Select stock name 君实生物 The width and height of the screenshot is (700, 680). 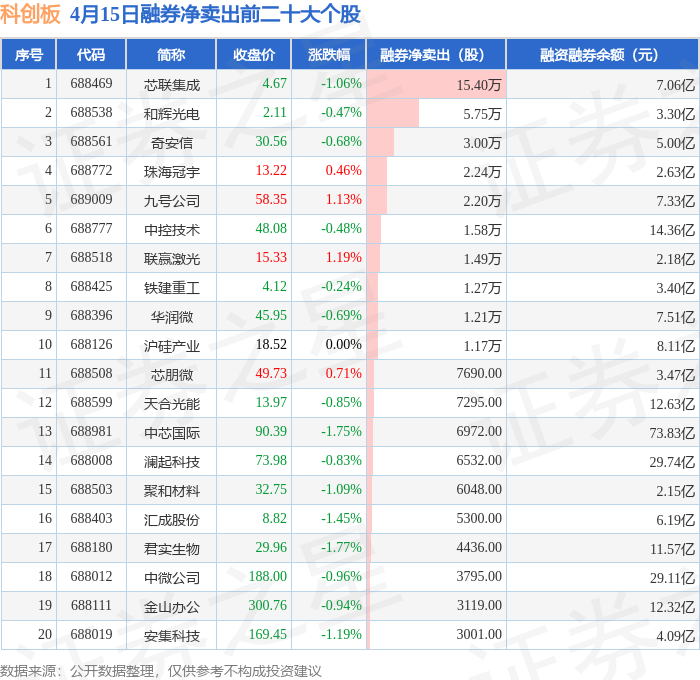pyautogui.click(x=171, y=549)
